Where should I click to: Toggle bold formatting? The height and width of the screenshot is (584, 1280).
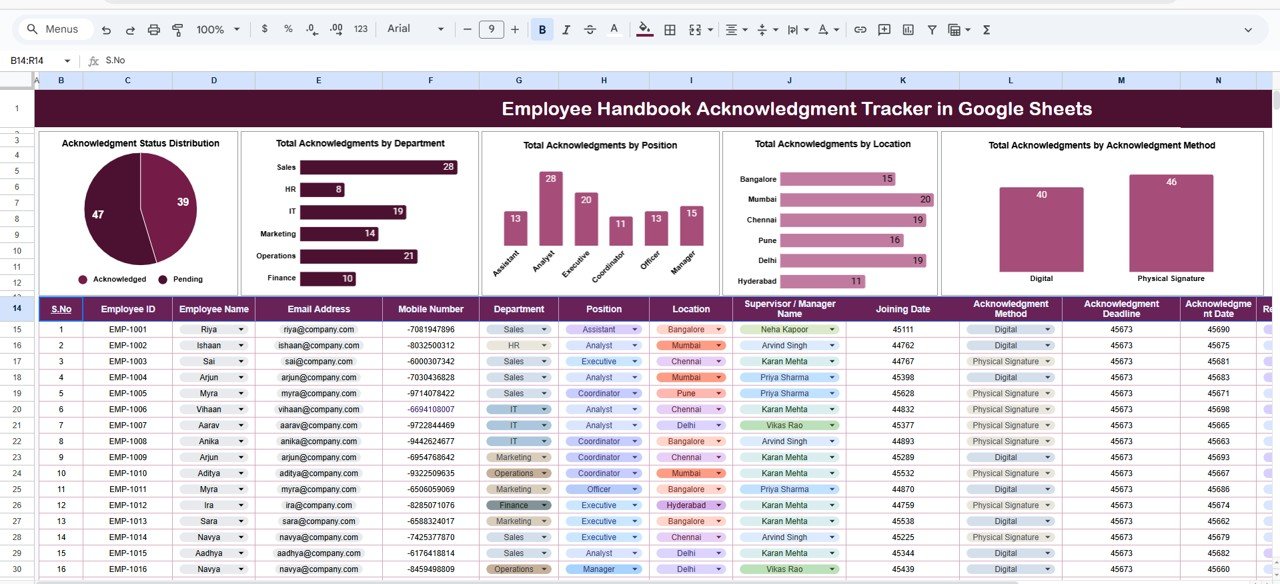point(542,30)
